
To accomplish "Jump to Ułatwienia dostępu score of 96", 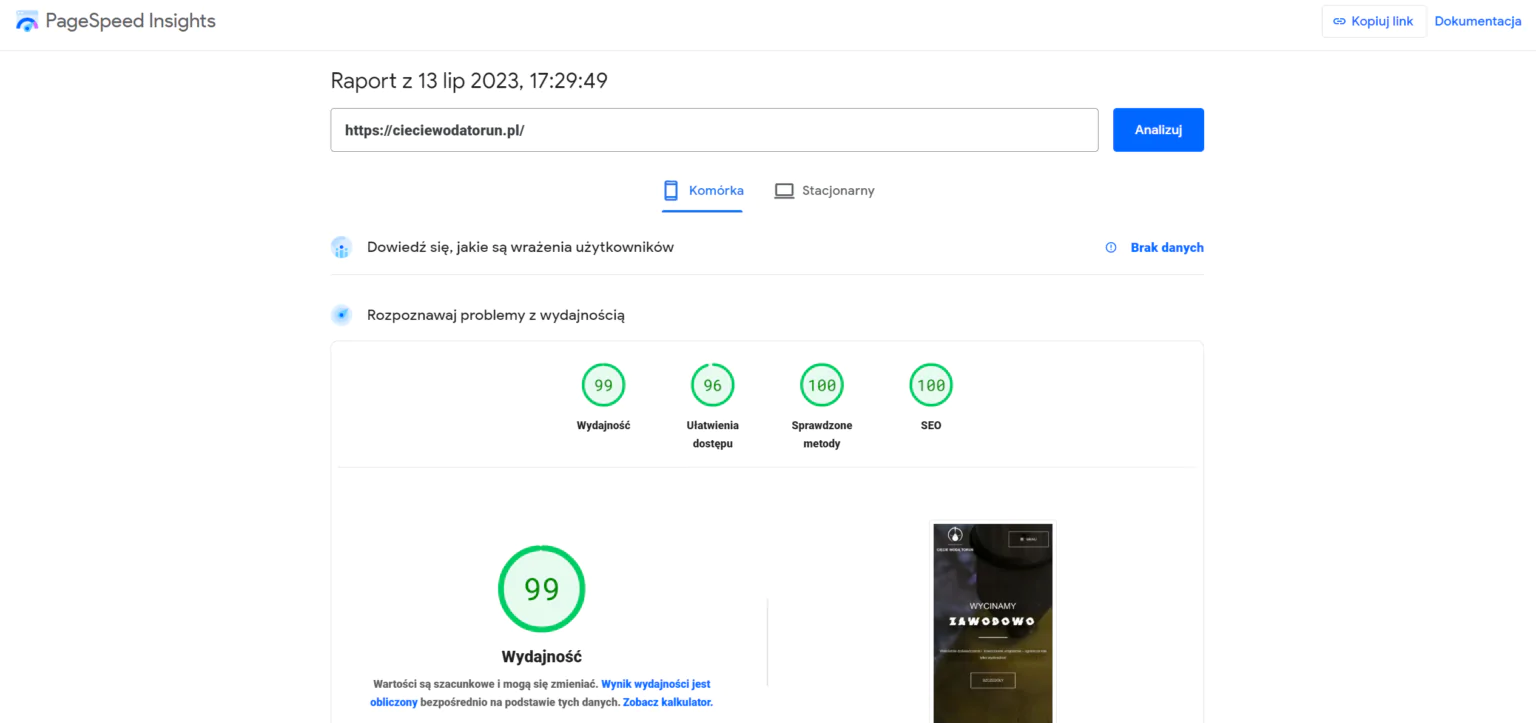I will 712,385.
